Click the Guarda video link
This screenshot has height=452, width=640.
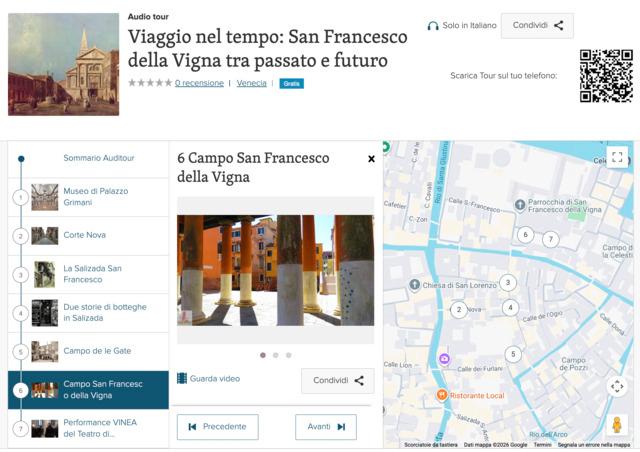(208, 379)
